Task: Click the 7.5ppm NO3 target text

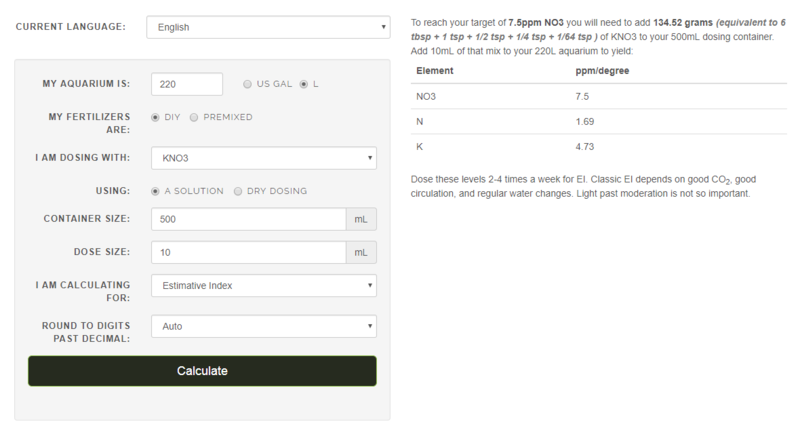Action: [536, 22]
